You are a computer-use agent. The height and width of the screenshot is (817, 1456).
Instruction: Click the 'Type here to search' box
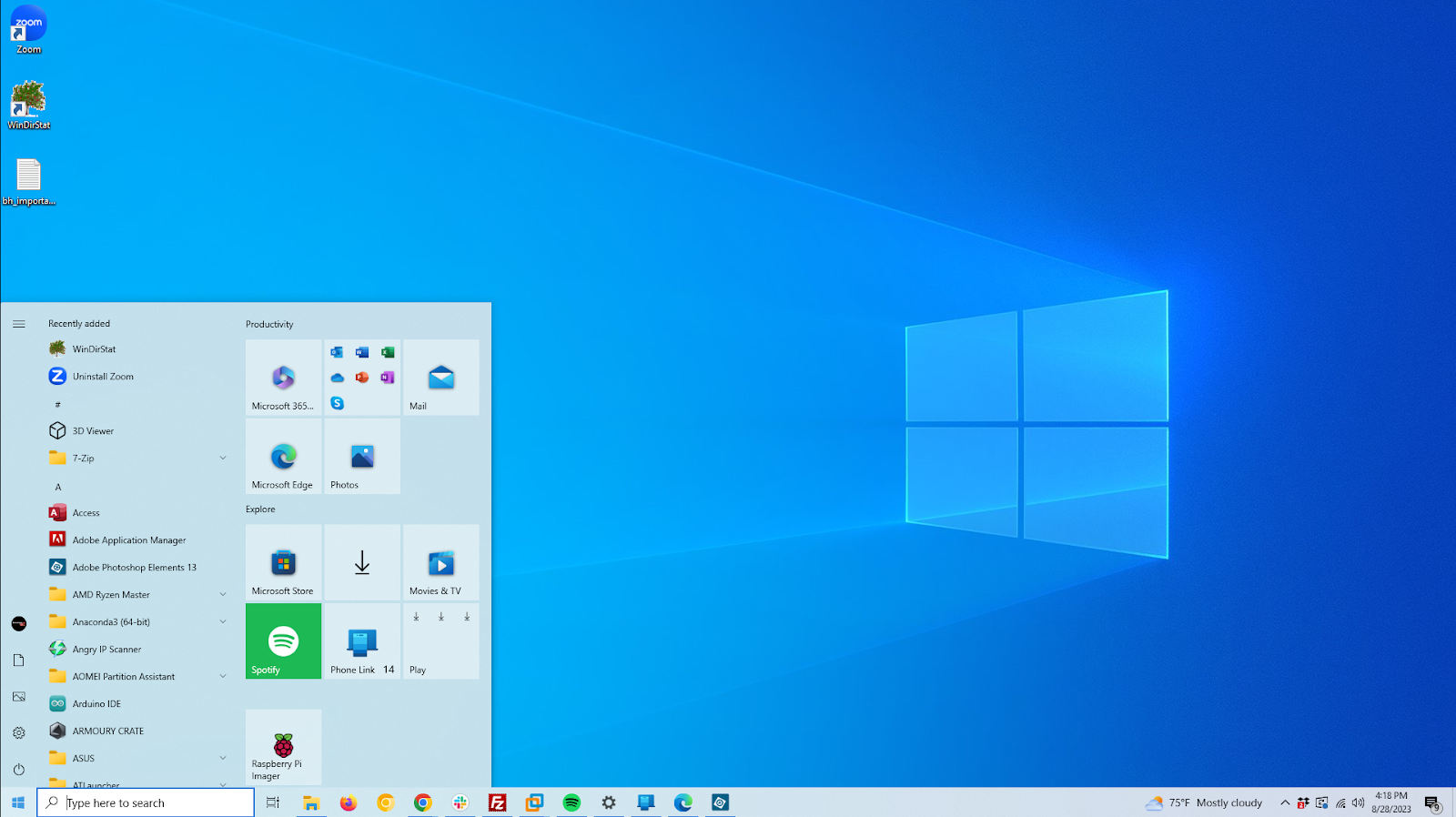[146, 802]
